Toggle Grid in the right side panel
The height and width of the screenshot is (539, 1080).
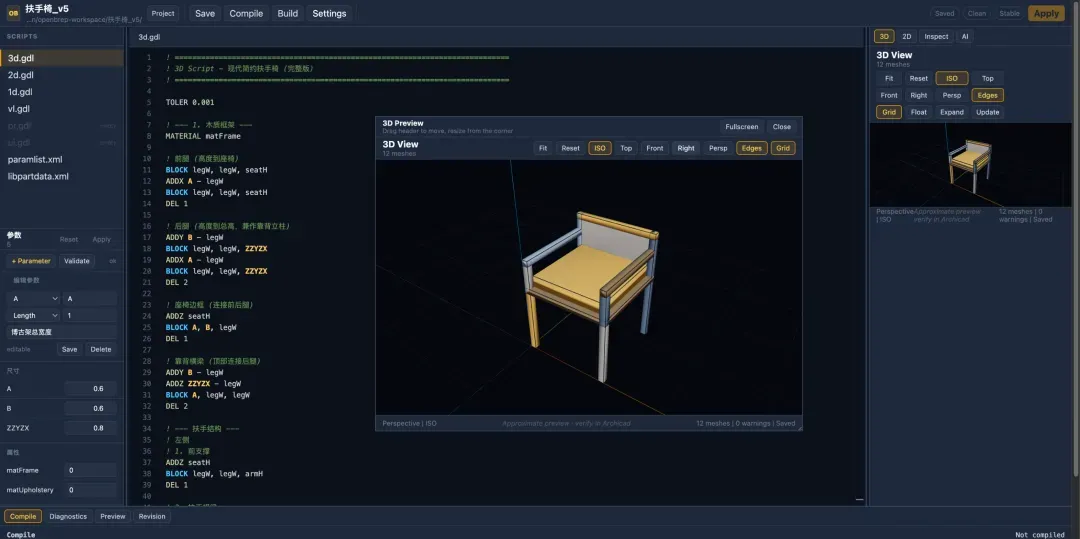pyautogui.click(x=889, y=112)
